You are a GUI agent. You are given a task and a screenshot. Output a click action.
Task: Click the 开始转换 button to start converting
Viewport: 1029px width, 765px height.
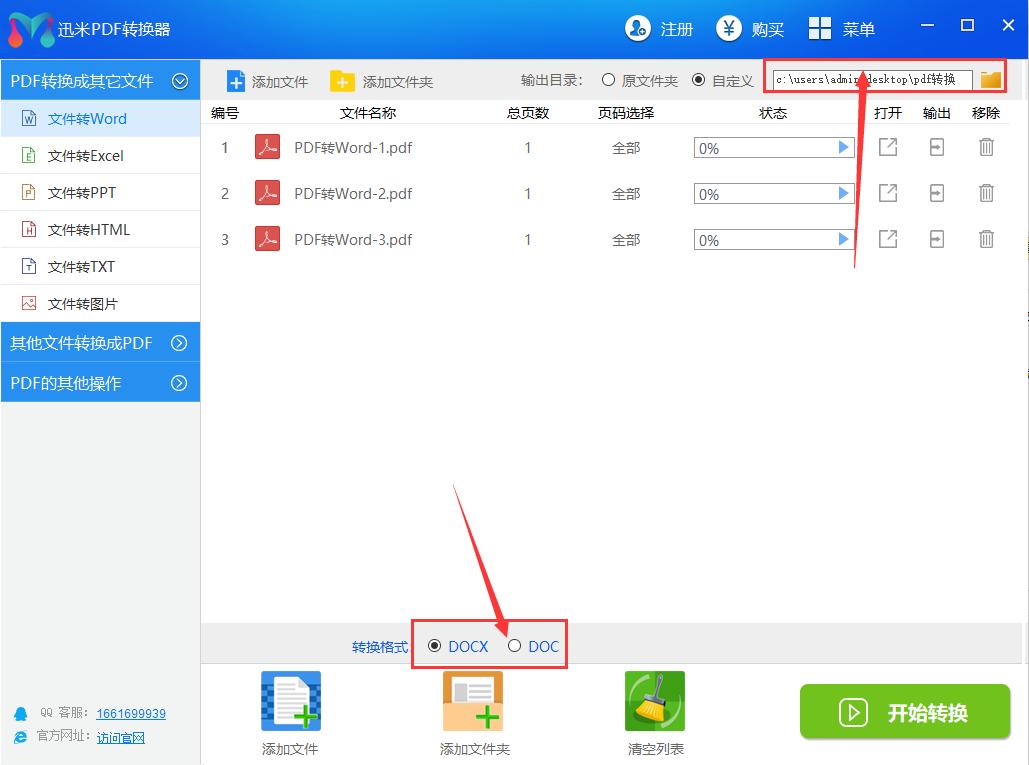coord(903,712)
